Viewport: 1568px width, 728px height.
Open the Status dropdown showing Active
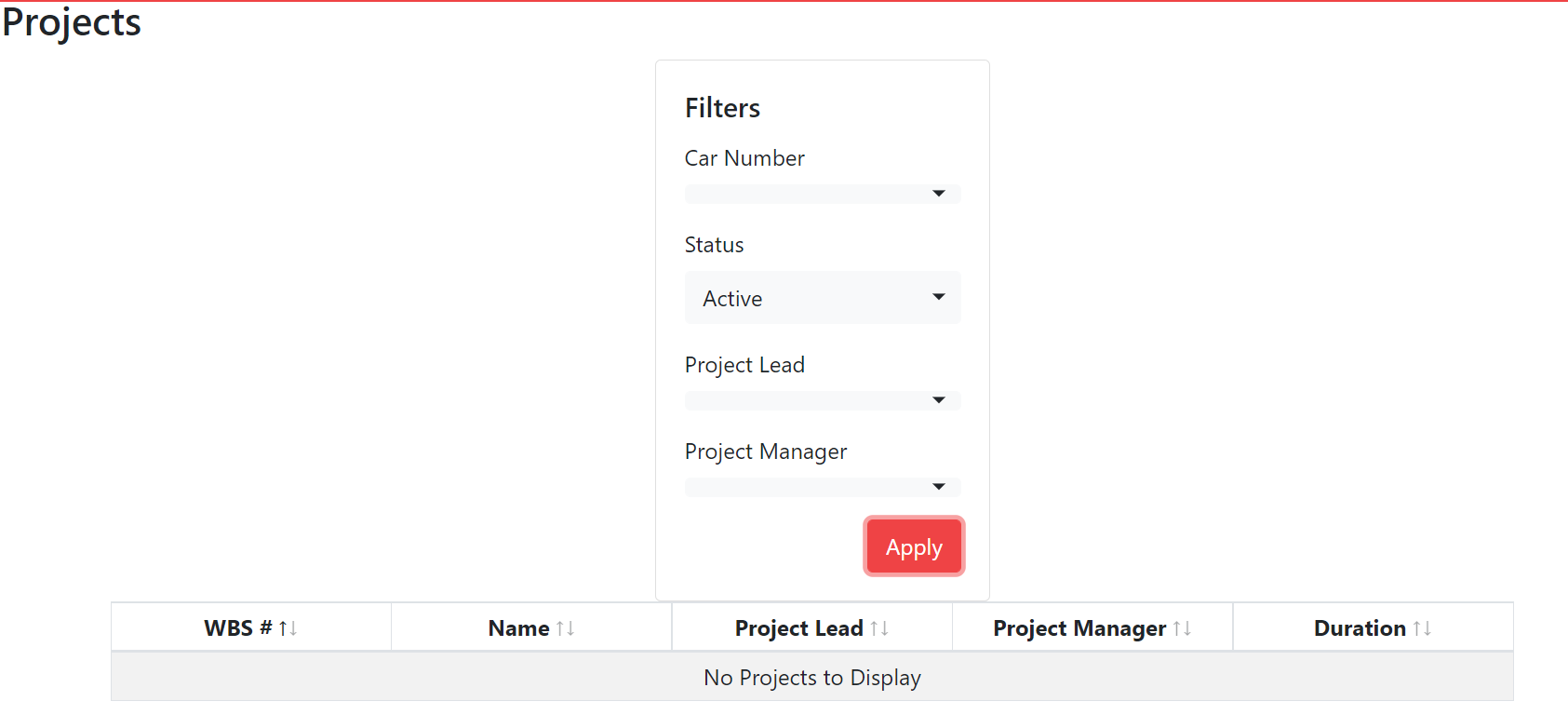click(x=822, y=297)
